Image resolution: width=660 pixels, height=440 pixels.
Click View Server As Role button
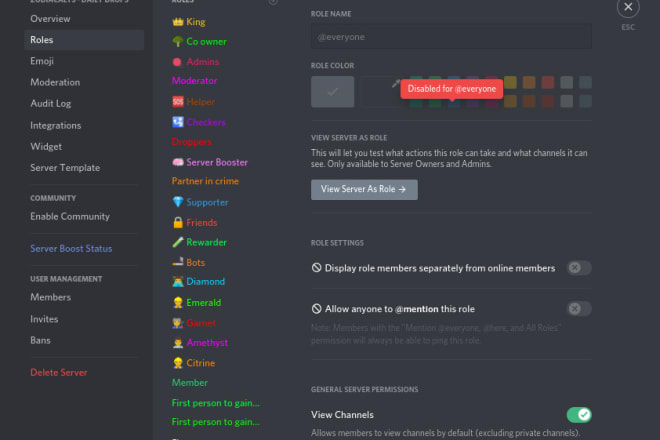coord(364,189)
